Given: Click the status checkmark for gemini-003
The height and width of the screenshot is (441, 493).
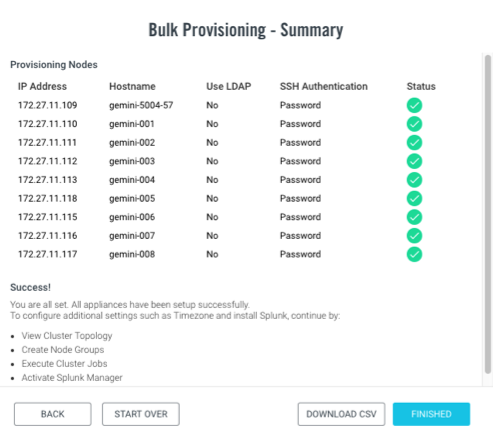Looking at the screenshot, I should click(414, 161).
